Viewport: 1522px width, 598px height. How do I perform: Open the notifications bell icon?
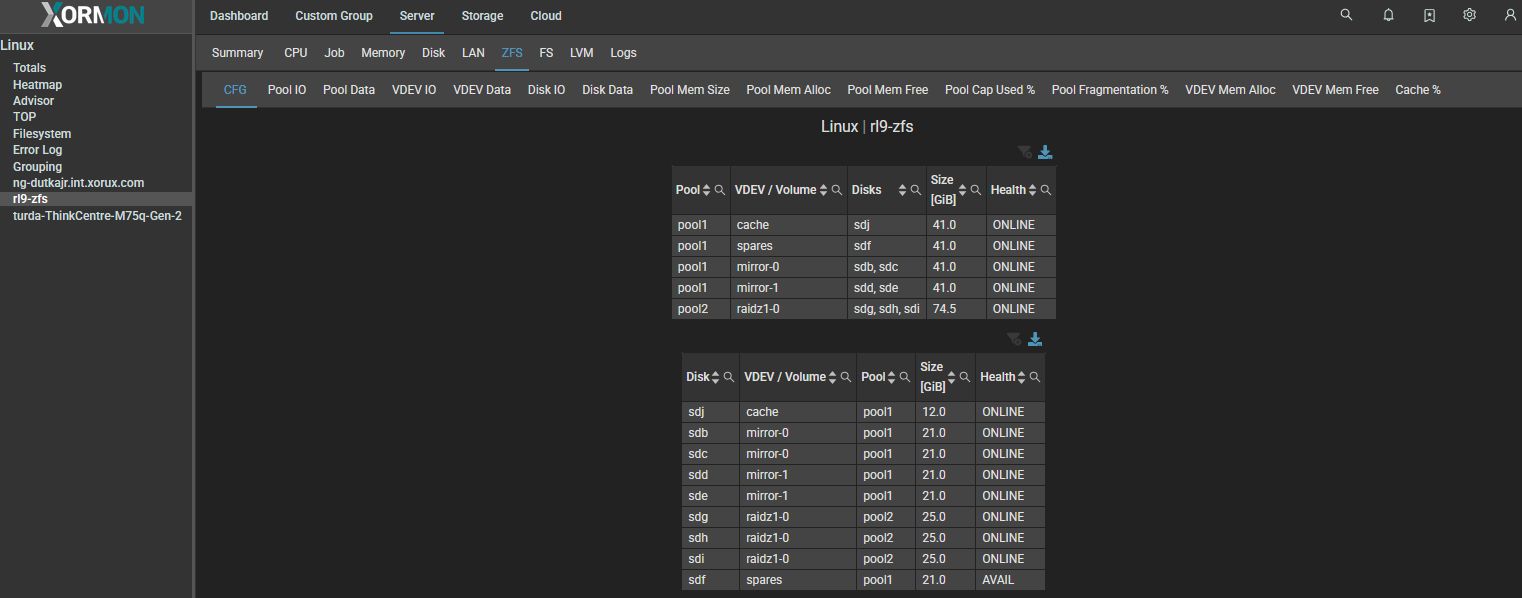[1388, 15]
